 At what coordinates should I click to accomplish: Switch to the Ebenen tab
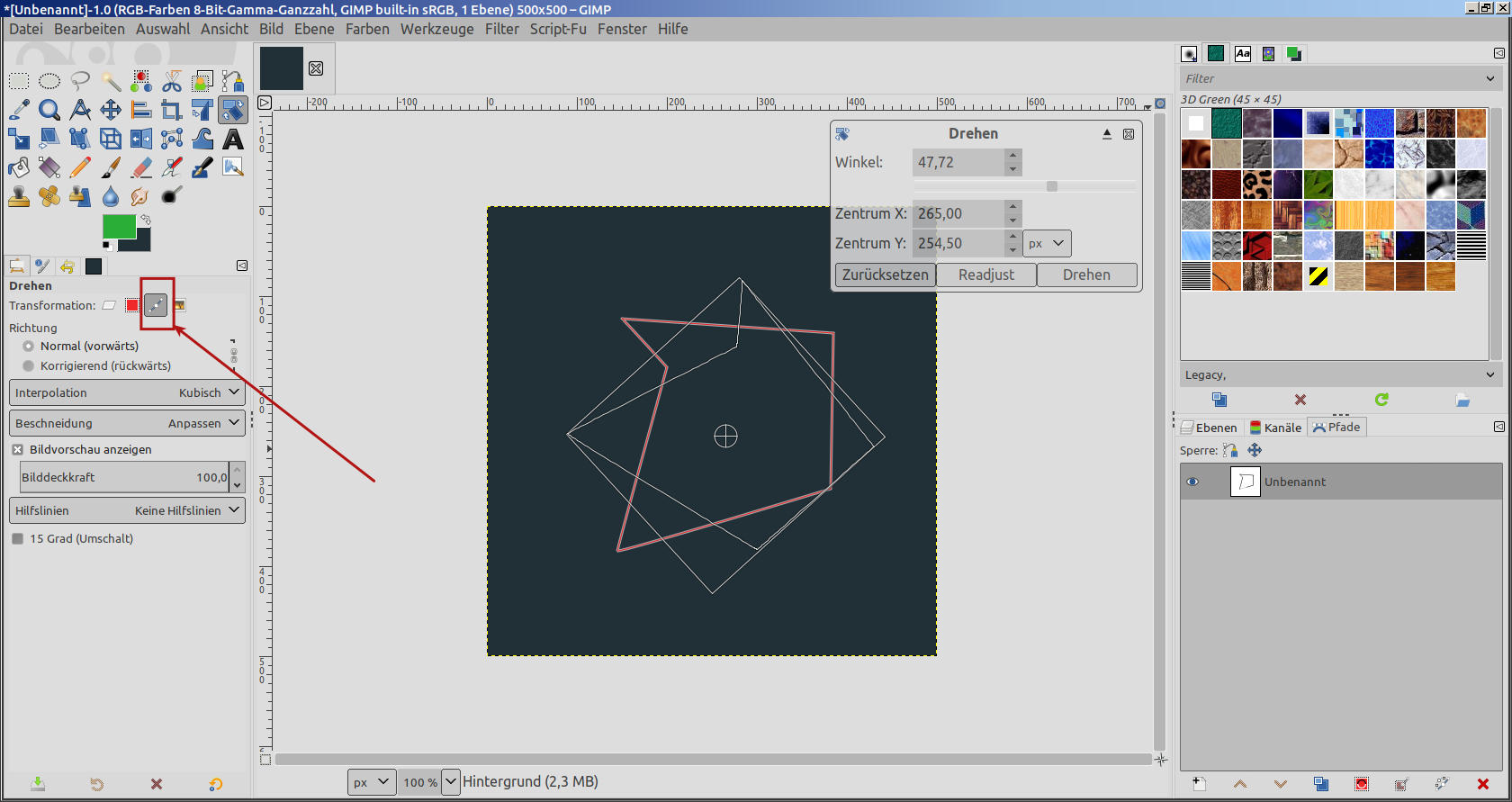pos(1210,428)
